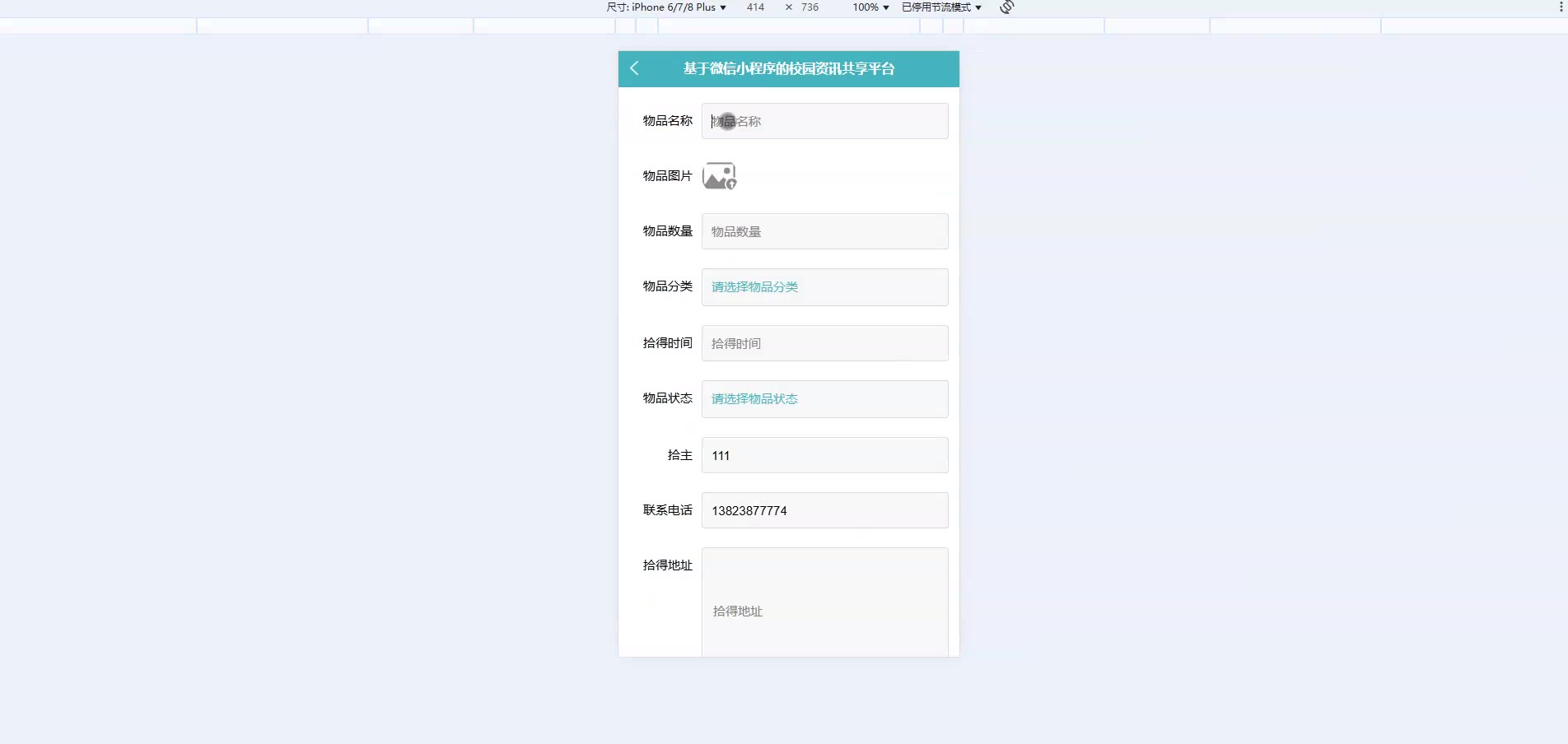
Task: Select the 拾得时间 input field
Action: pyautogui.click(x=824, y=343)
